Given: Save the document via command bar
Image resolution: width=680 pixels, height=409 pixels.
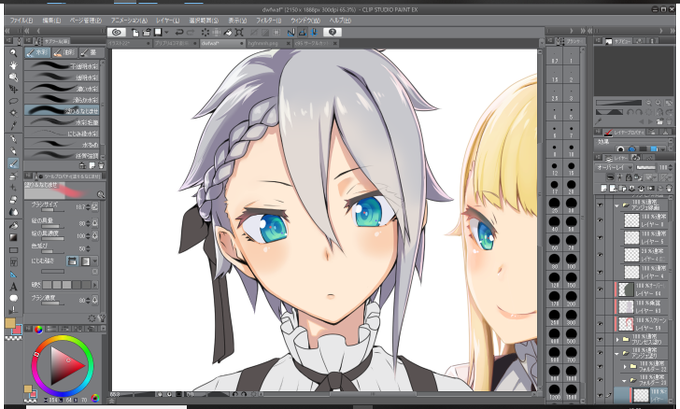Looking at the screenshot, I should point(158,32).
